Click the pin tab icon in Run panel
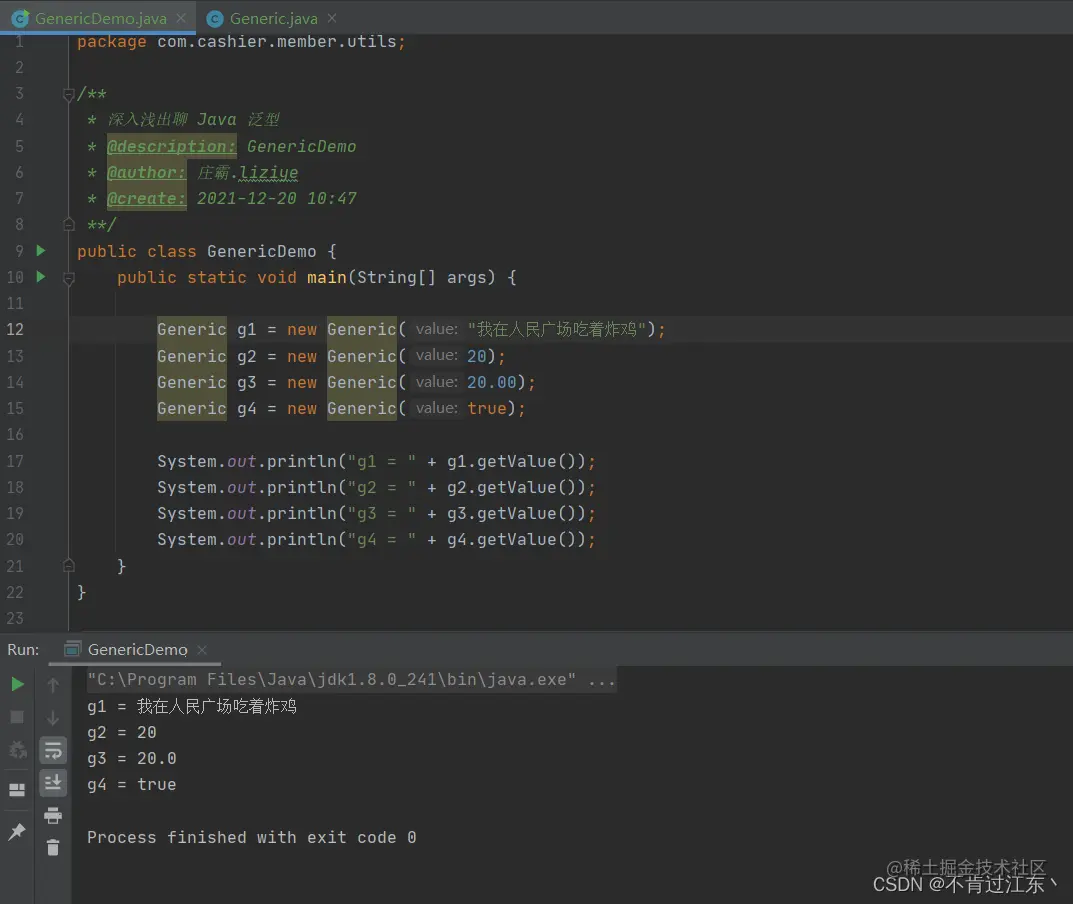Screen dimensions: 1073x904 point(16,831)
